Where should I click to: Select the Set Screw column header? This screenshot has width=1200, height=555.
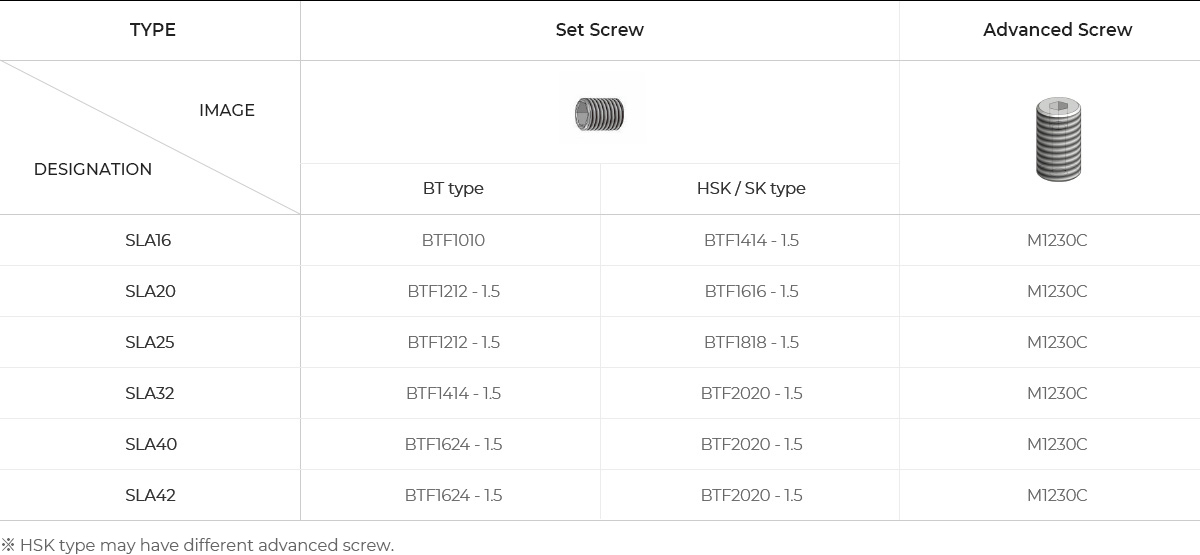pos(599,30)
